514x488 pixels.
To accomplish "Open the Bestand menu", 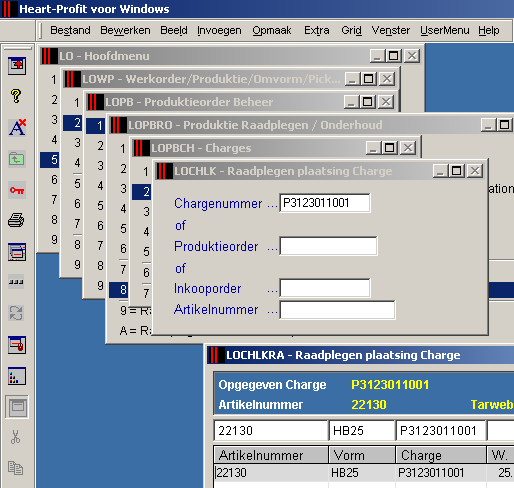I will (x=70, y=30).
